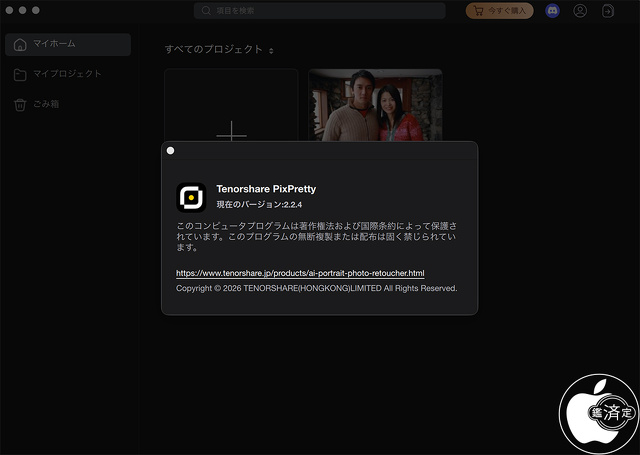This screenshot has height=455, width=640.
Task: Click the PixPretty app logo icon
Action: pyautogui.click(x=191, y=198)
